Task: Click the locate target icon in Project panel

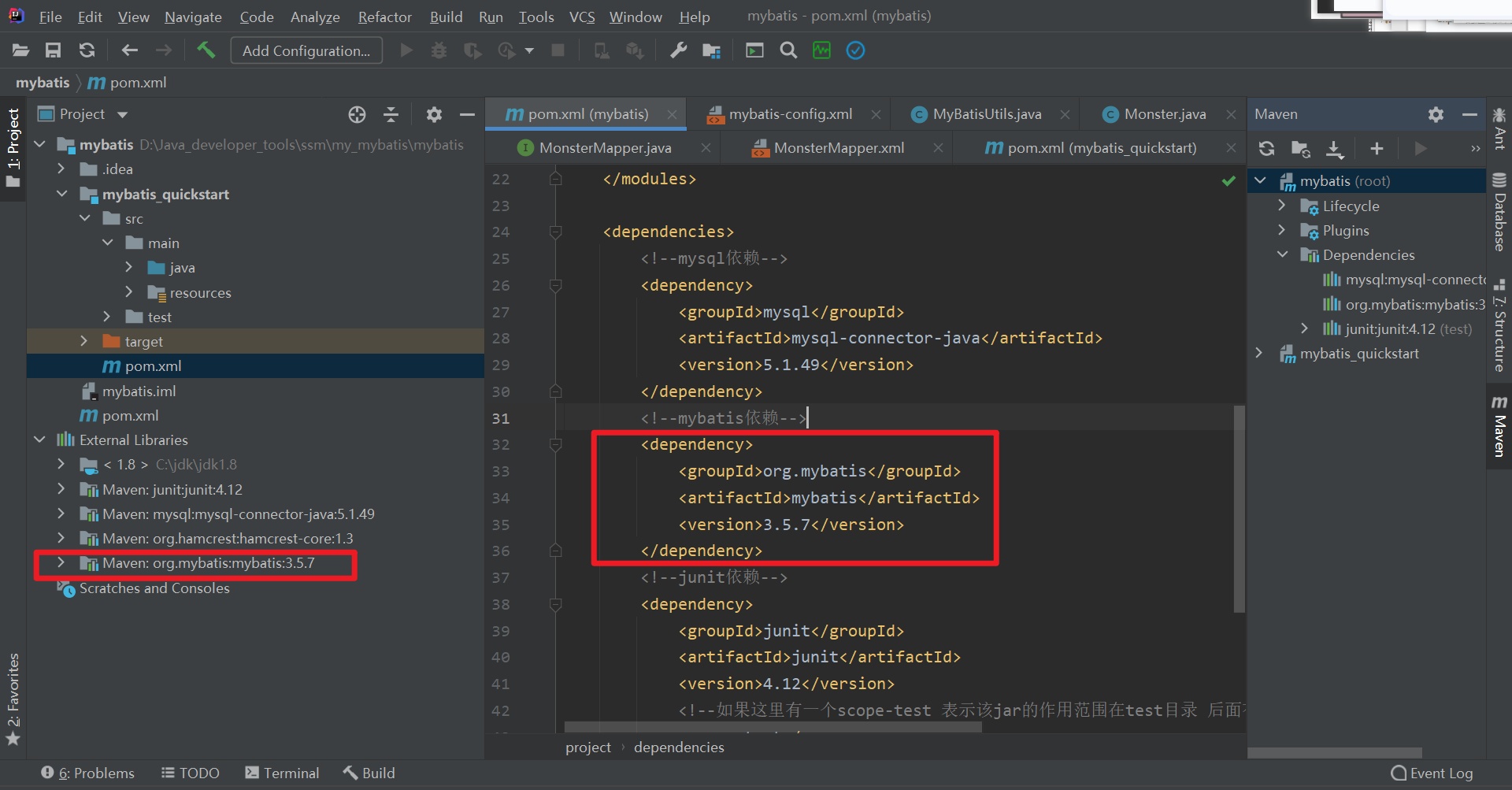Action: [x=357, y=115]
